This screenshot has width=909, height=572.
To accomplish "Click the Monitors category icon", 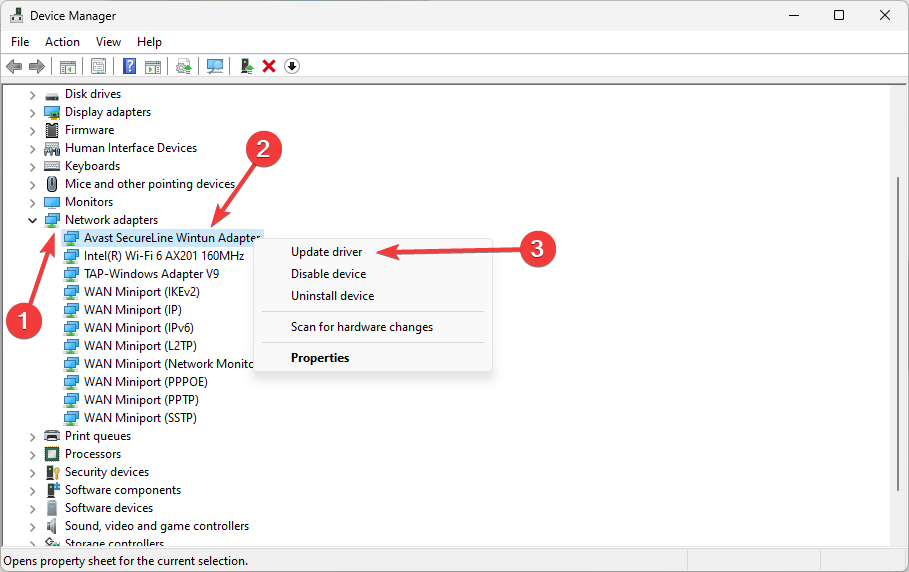I will (x=52, y=202).
